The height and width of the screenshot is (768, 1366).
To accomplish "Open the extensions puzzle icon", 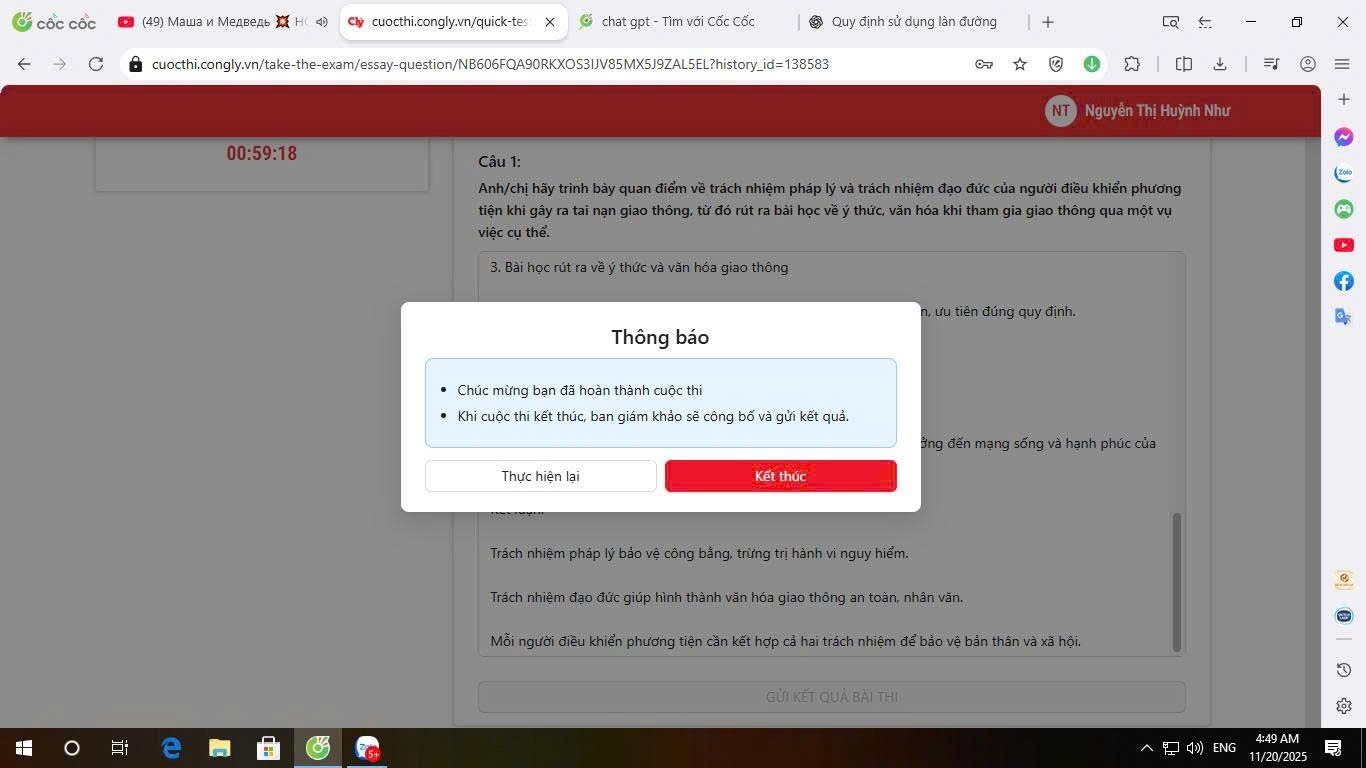I will click(1132, 64).
